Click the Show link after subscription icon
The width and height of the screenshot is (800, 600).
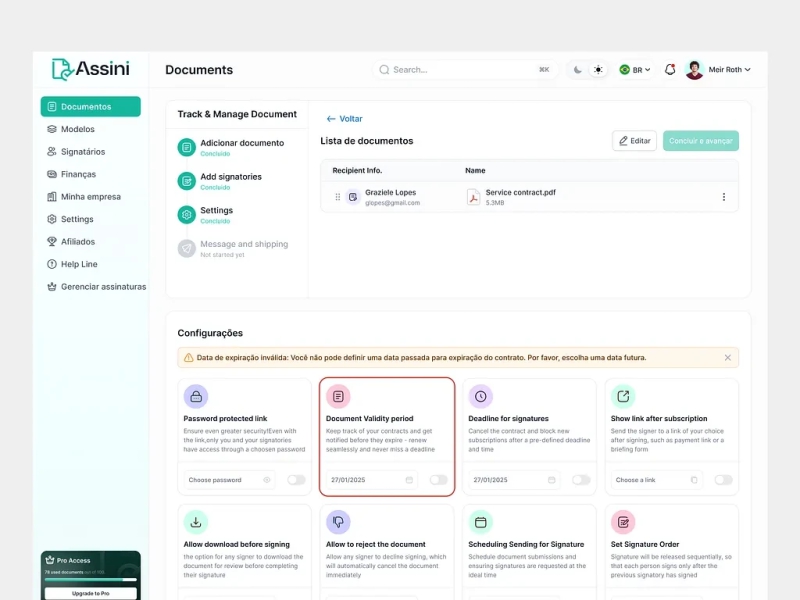click(x=623, y=396)
